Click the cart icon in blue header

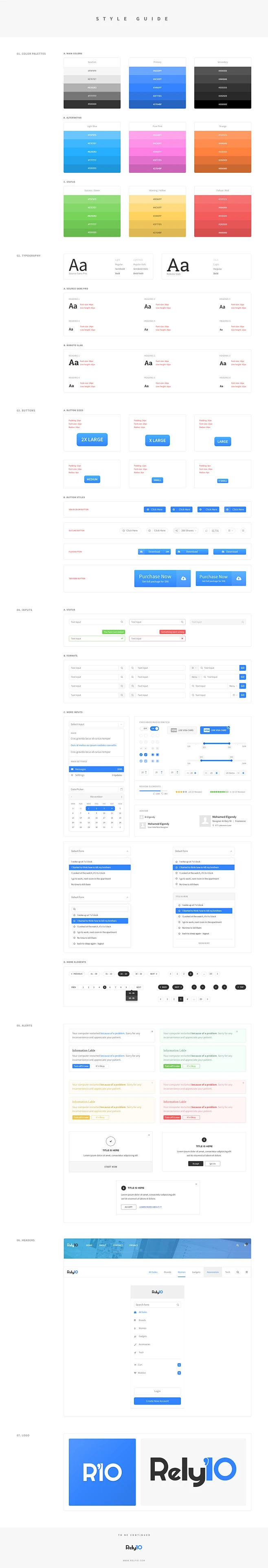(246, 1245)
